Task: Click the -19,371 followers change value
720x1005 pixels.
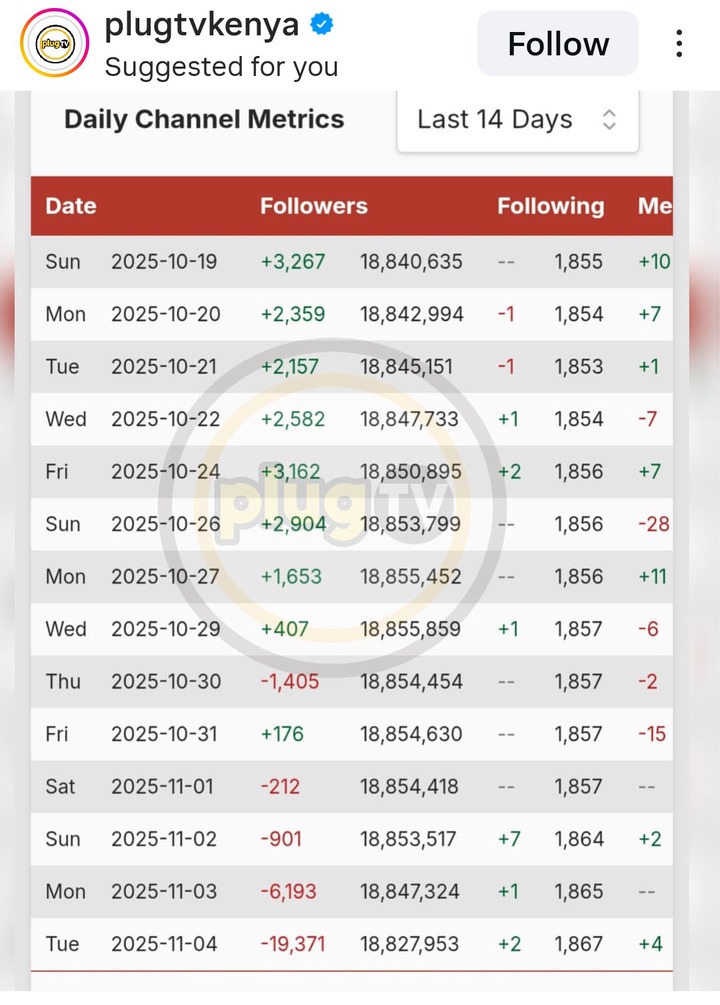Action: pos(293,944)
